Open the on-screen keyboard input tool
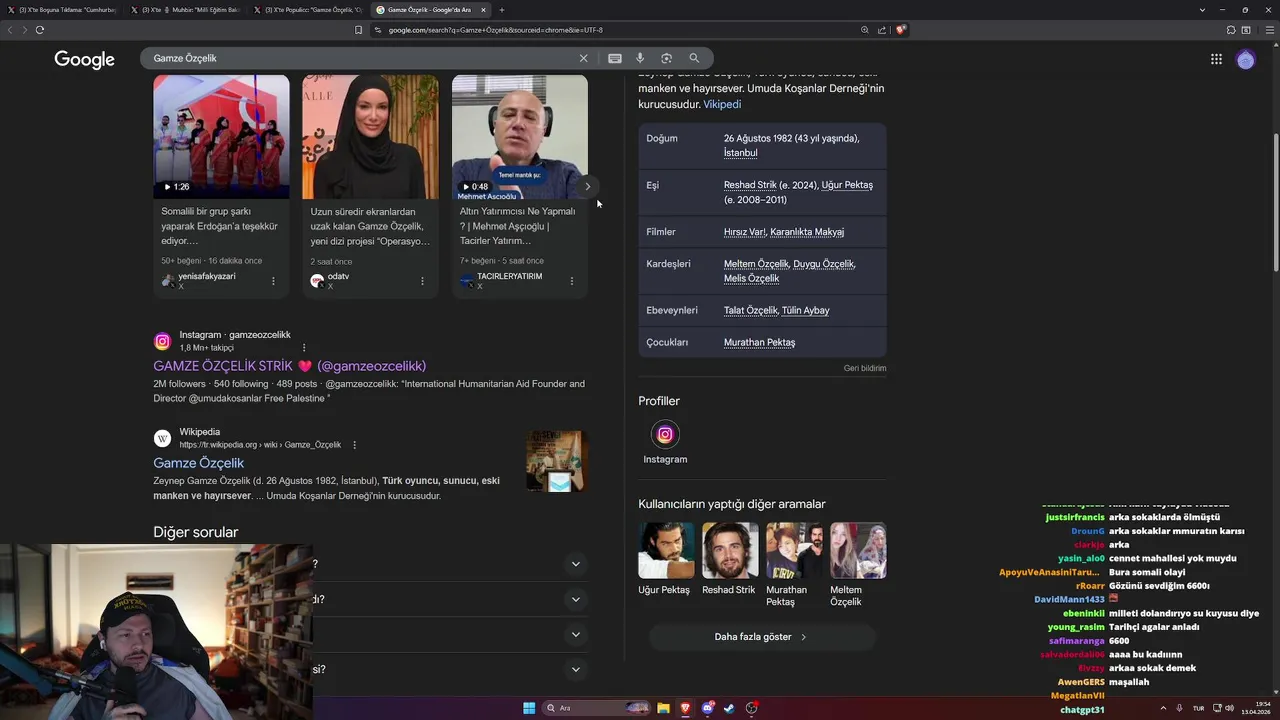1280x720 pixels. tap(614, 58)
